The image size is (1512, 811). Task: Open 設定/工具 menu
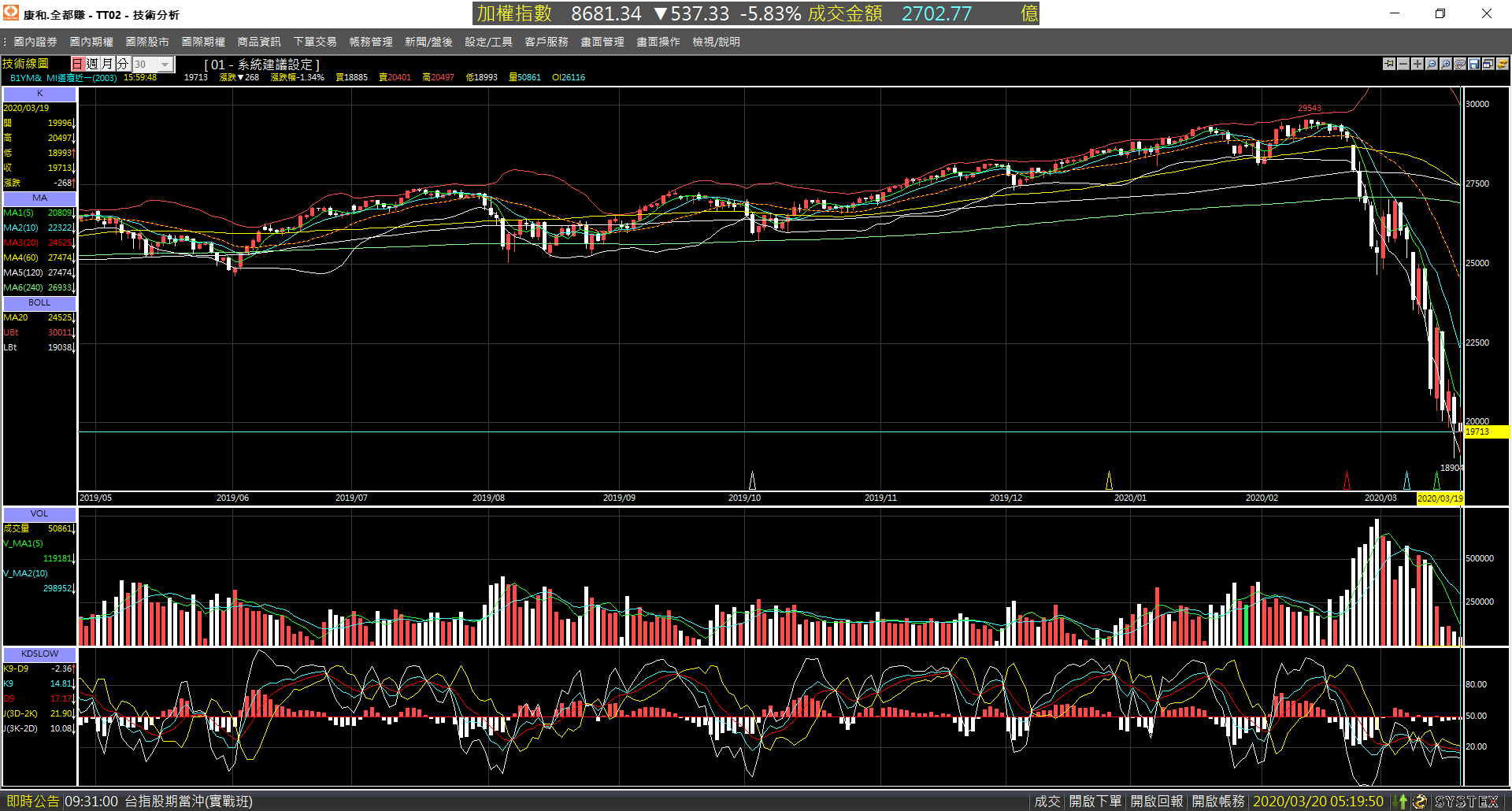[x=488, y=42]
